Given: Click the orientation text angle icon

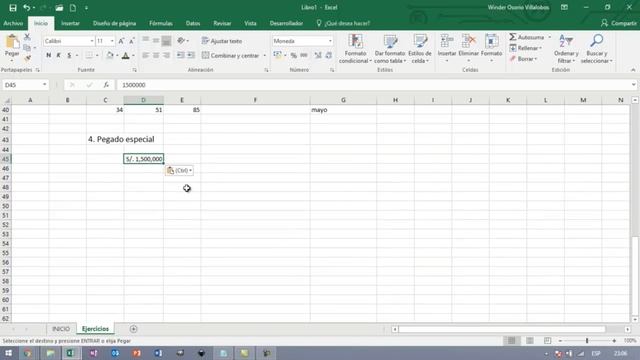Looking at the screenshot, I should click(181, 41).
